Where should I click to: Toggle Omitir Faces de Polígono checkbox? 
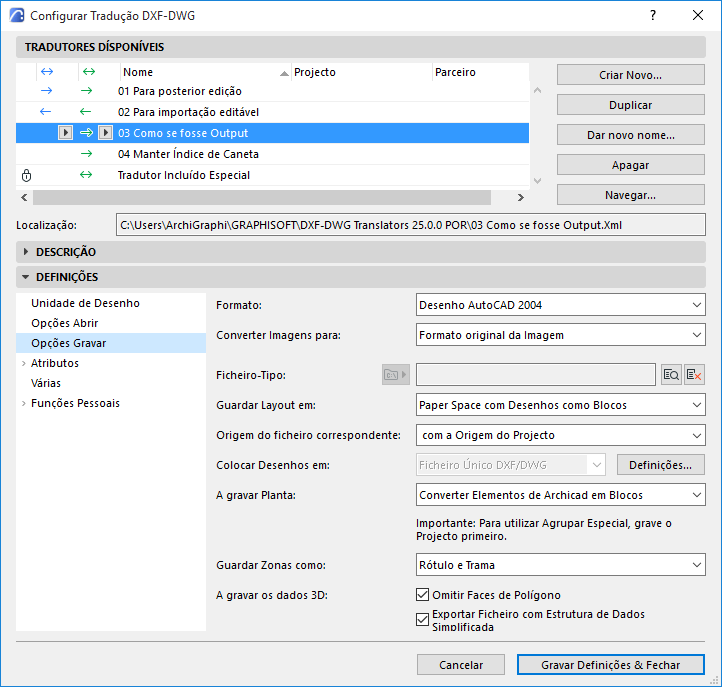pyautogui.click(x=422, y=594)
